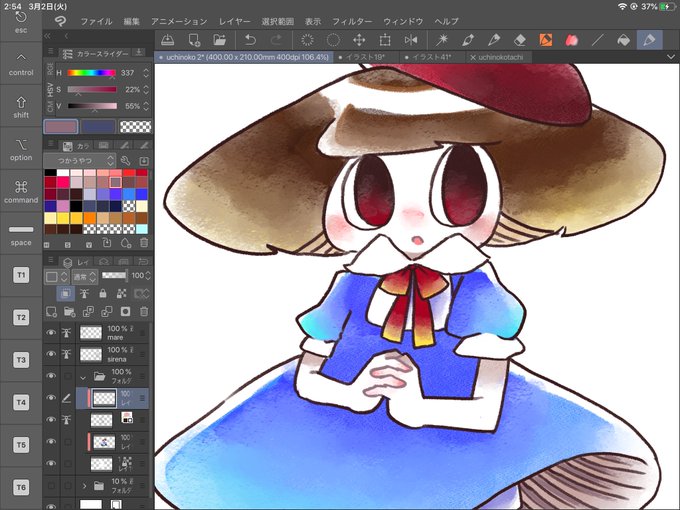Open the フィルター menu

[x=352, y=21]
